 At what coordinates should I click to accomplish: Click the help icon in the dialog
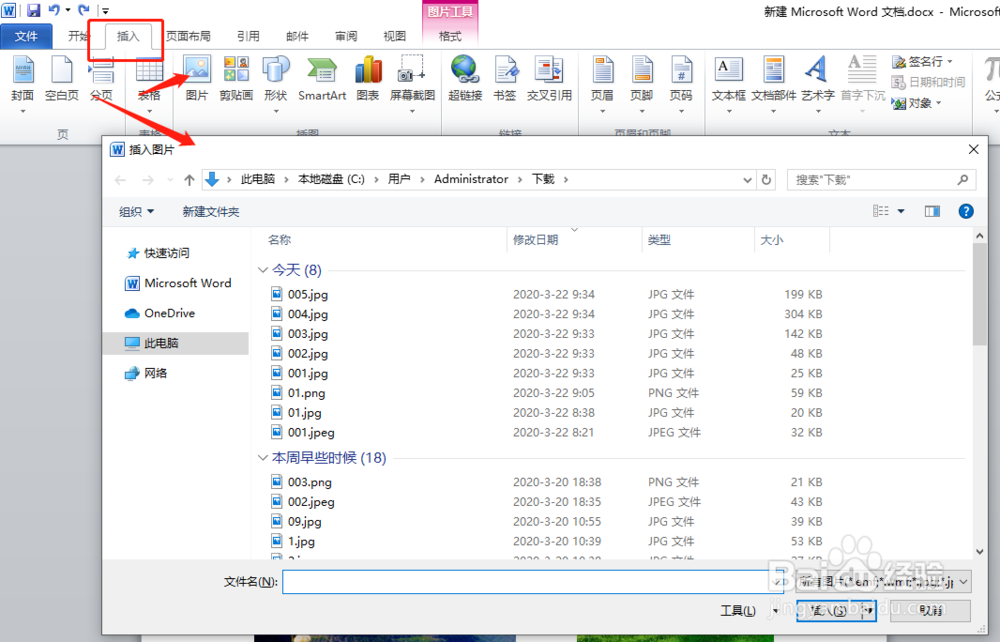(966, 211)
